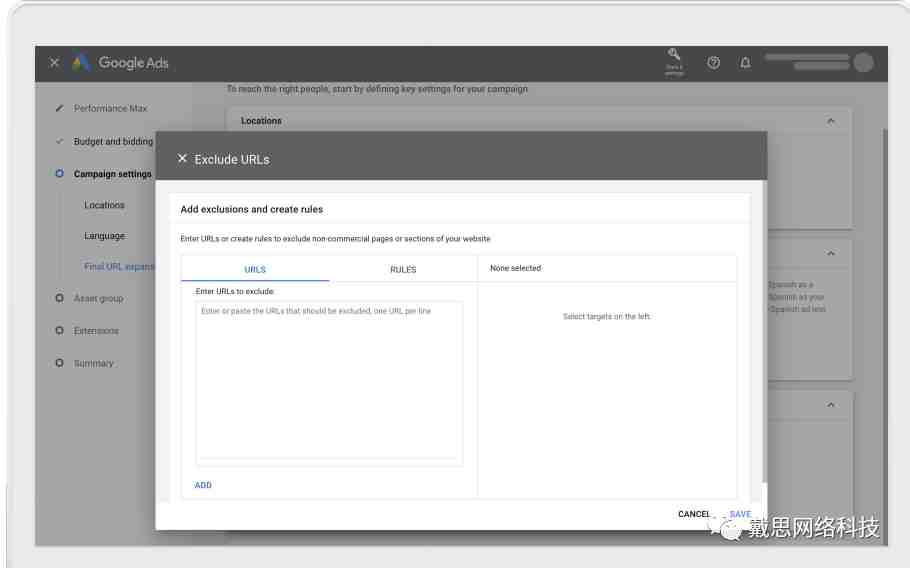Screen dimensions: 910x568
Task: Go to Final URL expansion sub-item
Action: click(119, 266)
